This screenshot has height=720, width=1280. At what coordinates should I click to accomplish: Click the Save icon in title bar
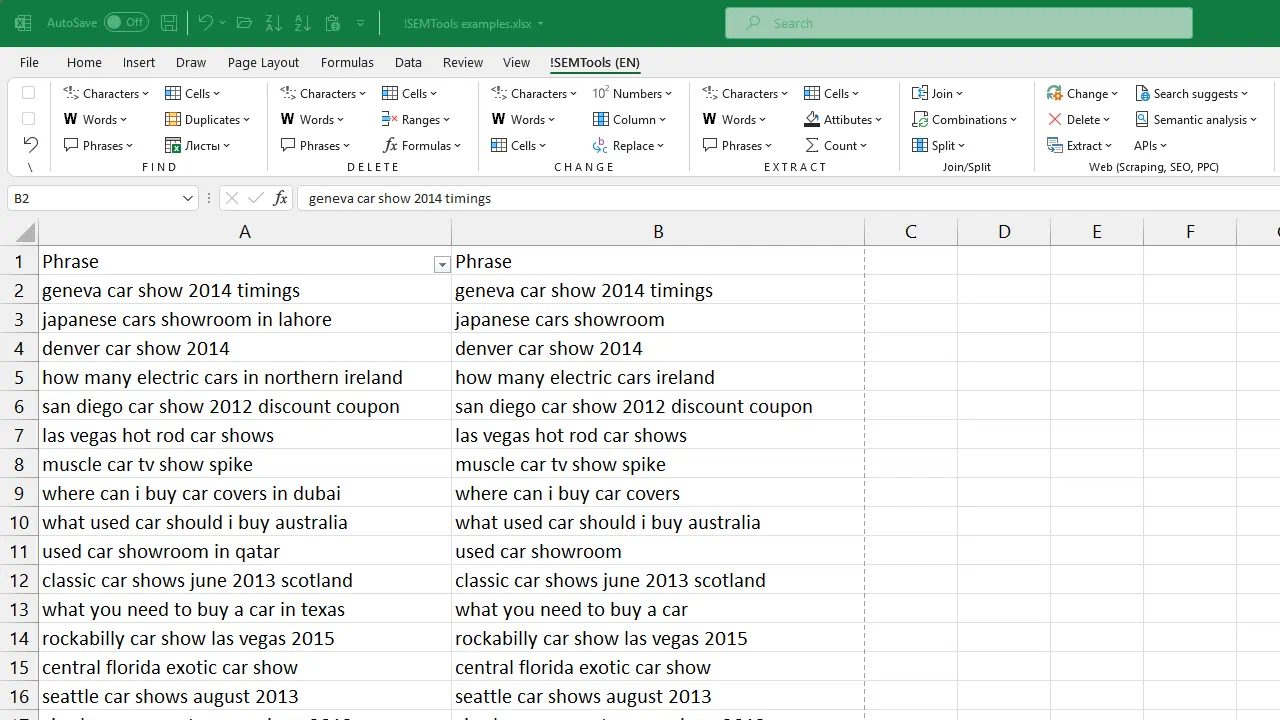(x=169, y=22)
